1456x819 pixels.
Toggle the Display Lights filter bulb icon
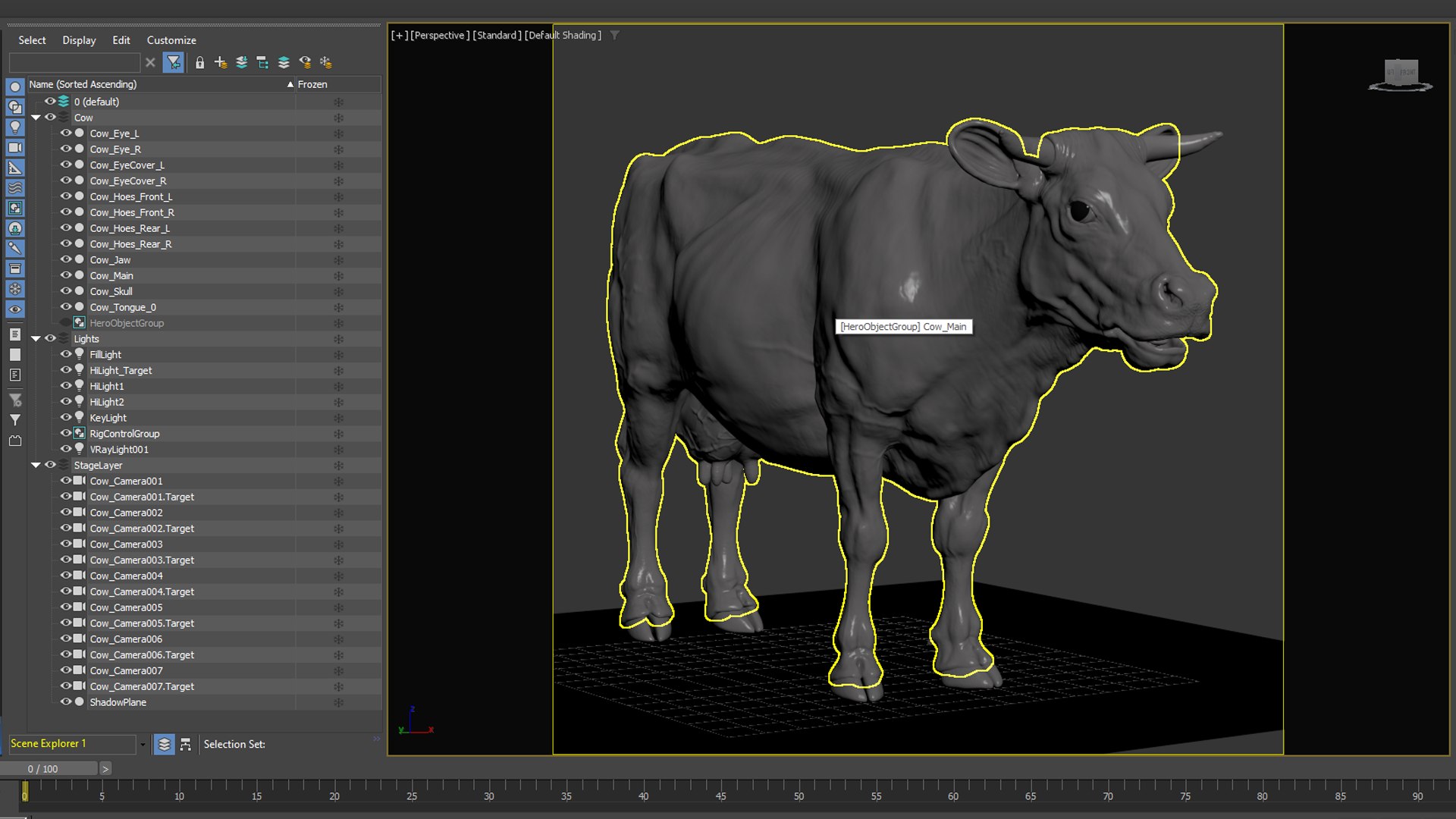(x=14, y=127)
